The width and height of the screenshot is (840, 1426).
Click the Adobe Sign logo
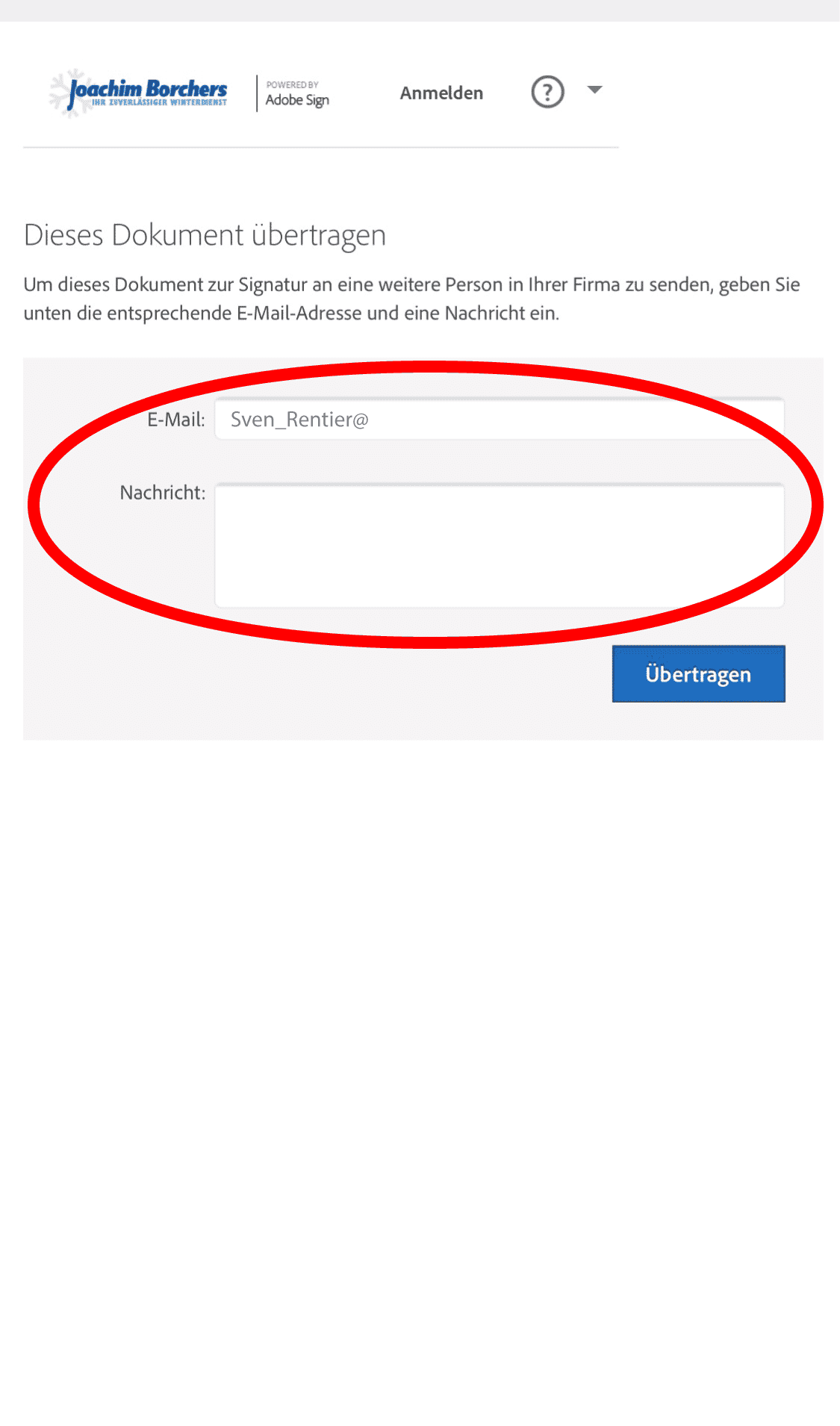[x=297, y=94]
